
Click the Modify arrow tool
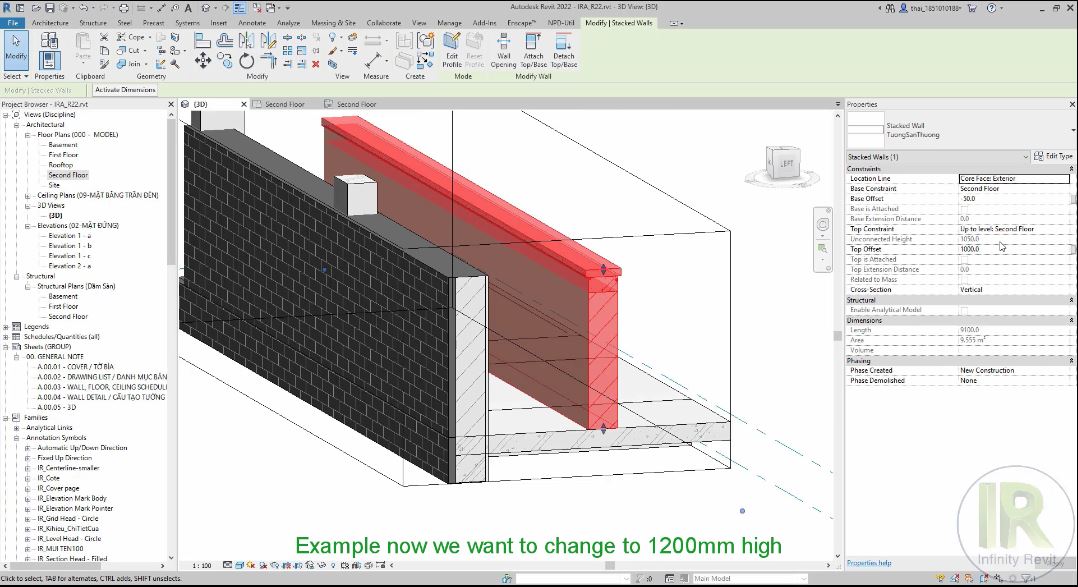tap(16, 48)
